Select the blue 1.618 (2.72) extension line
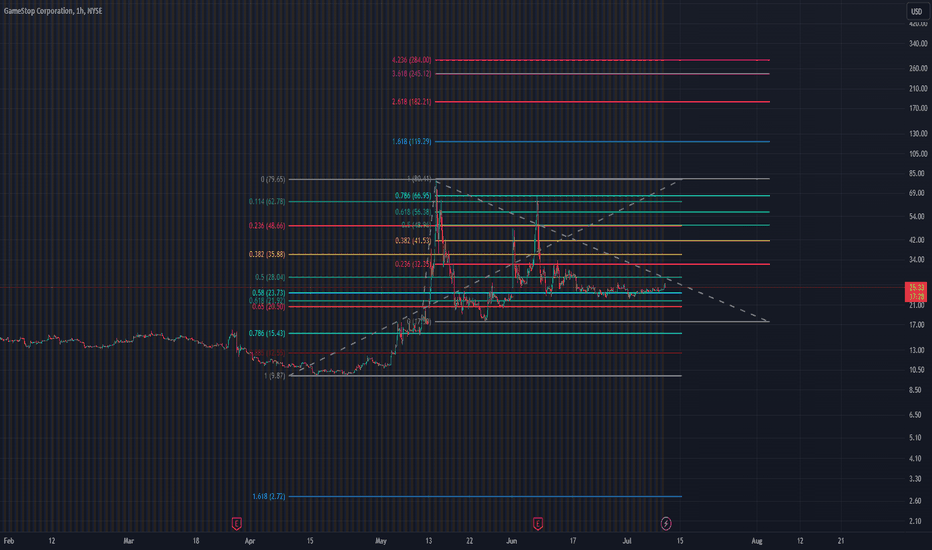932x550 pixels. (484, 496)
